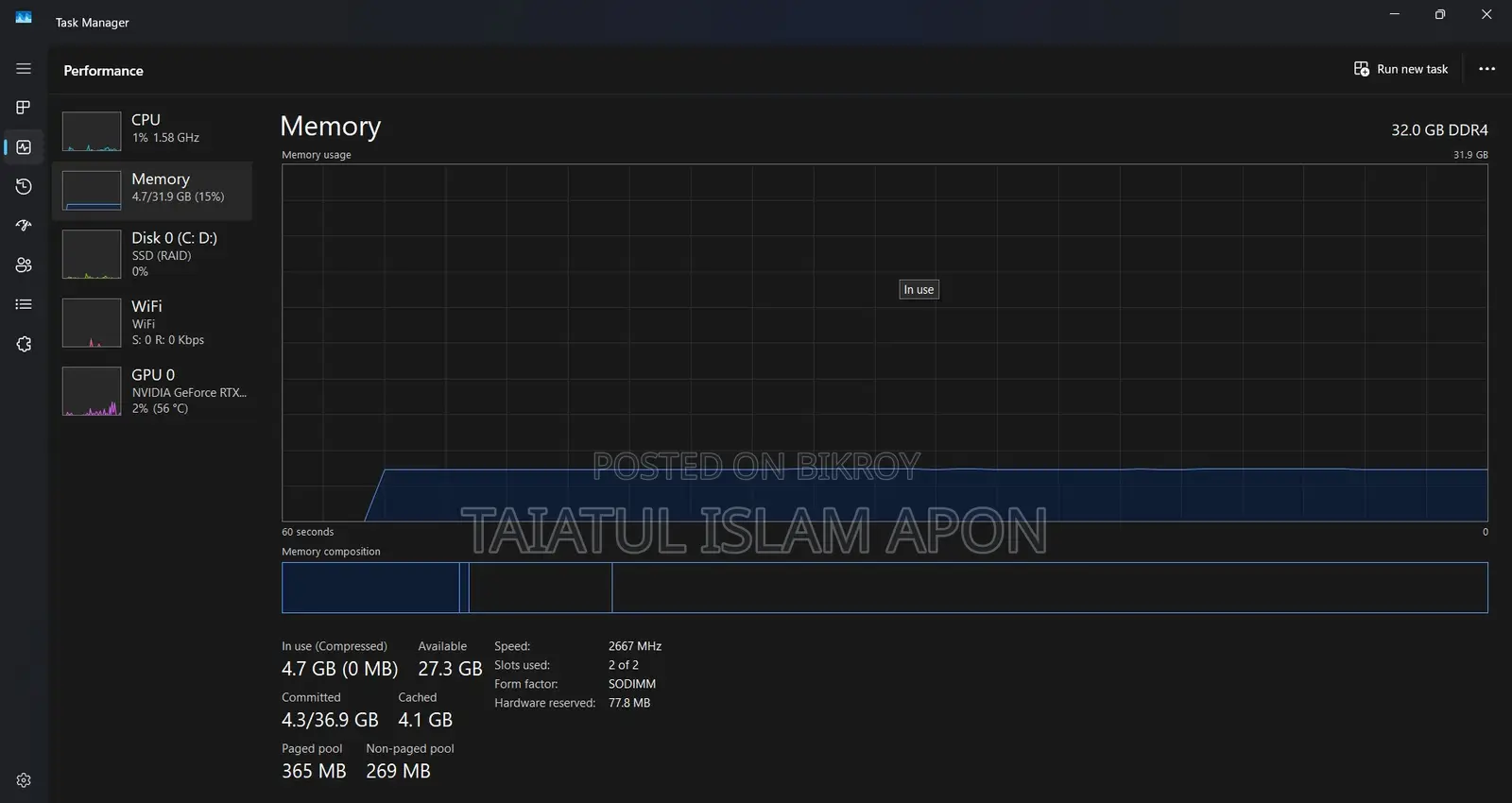Click the Disk 0 mini graph thumbnail

pyautogui.click(x=92, y=254)
